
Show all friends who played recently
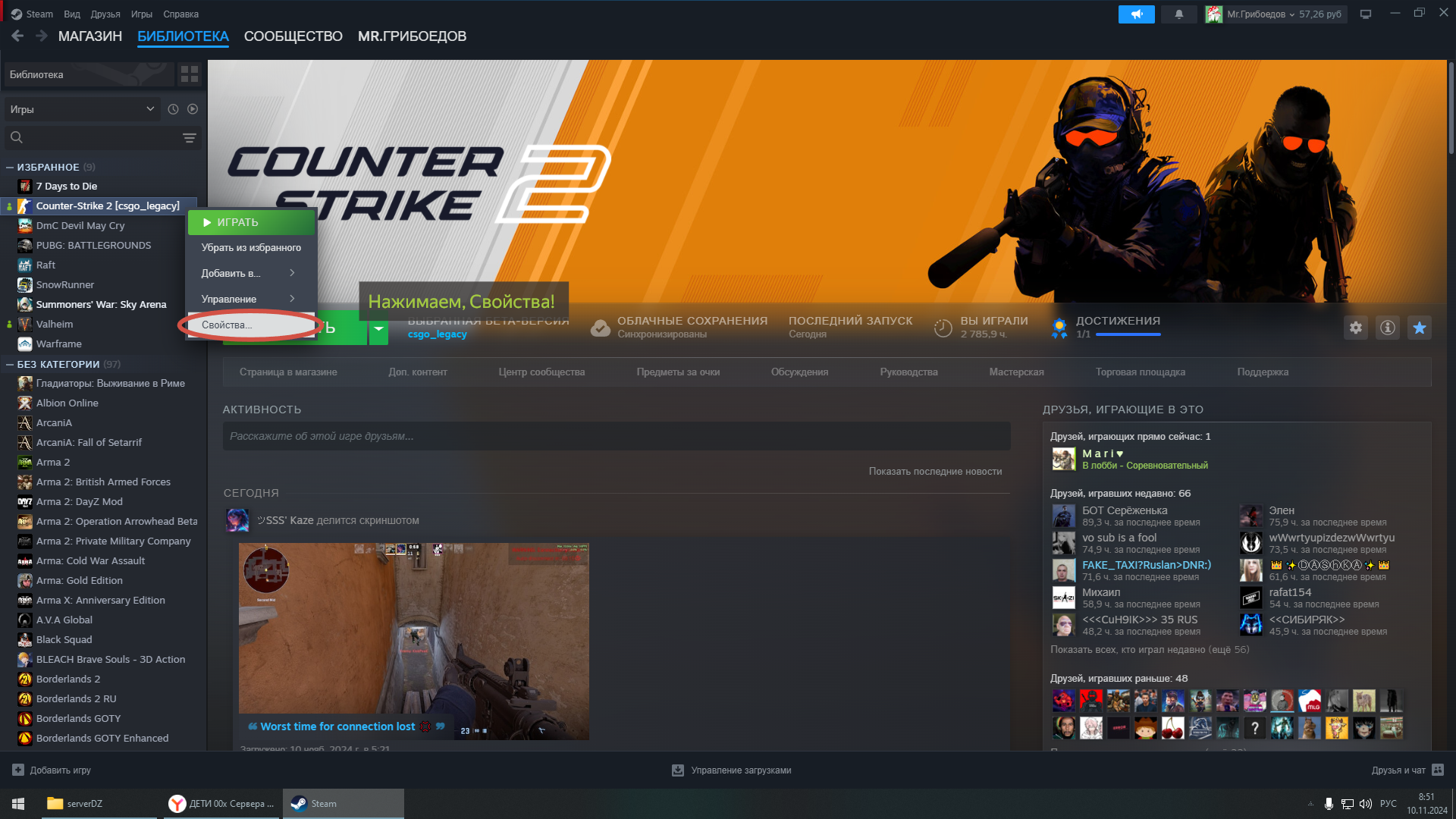[x=1150, y=650]
